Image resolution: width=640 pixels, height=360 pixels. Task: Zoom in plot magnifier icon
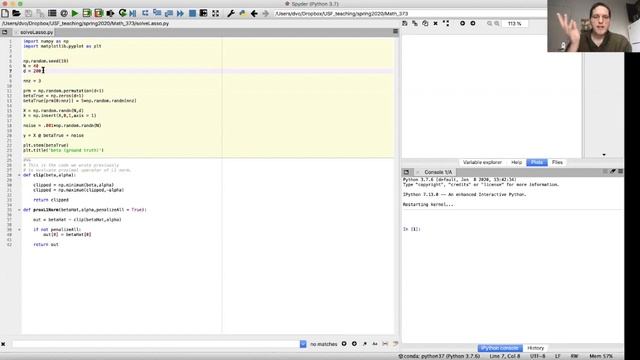point(497,24)
